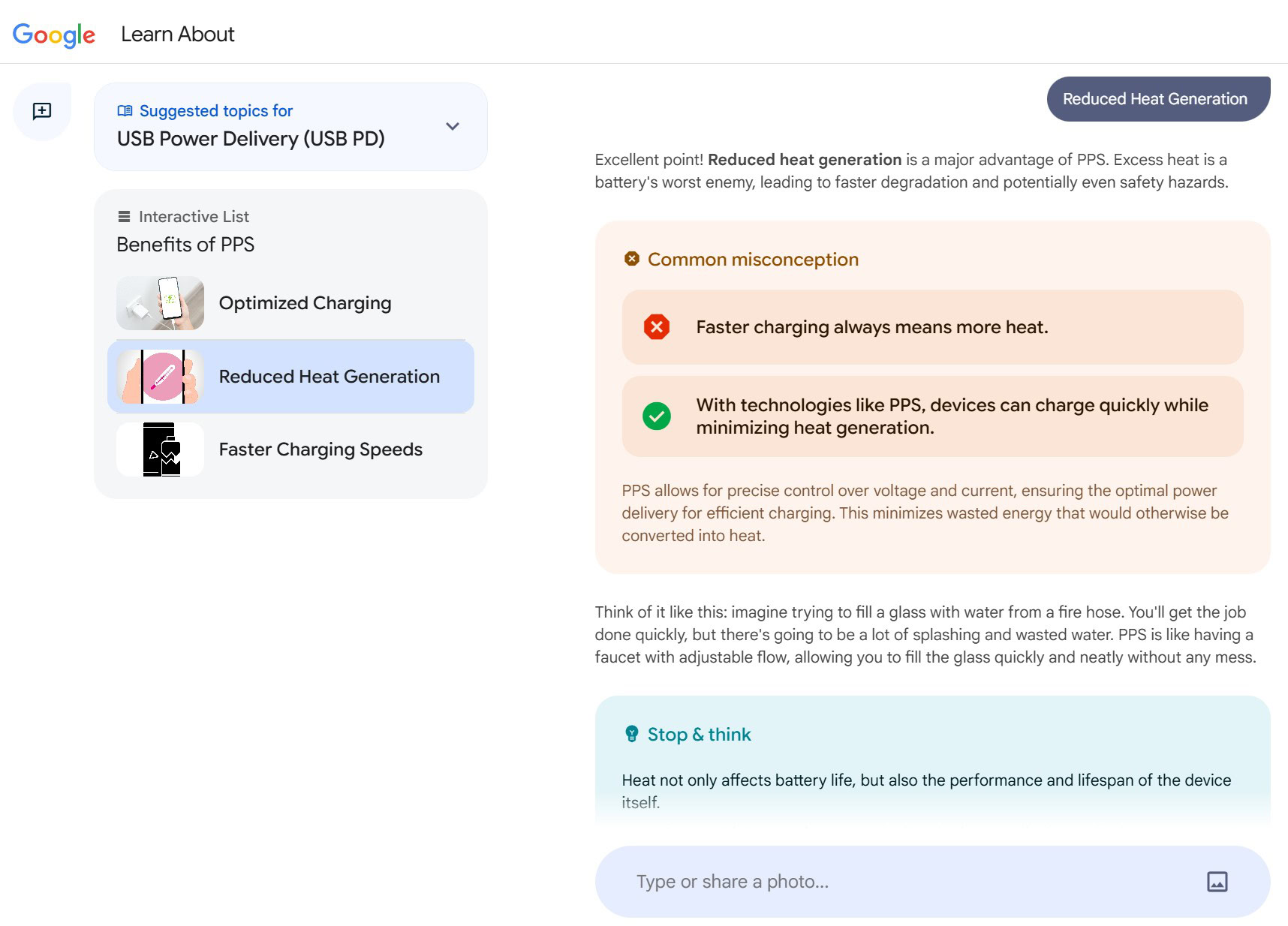Click the Type or share a photo field

tap(901, 882)
